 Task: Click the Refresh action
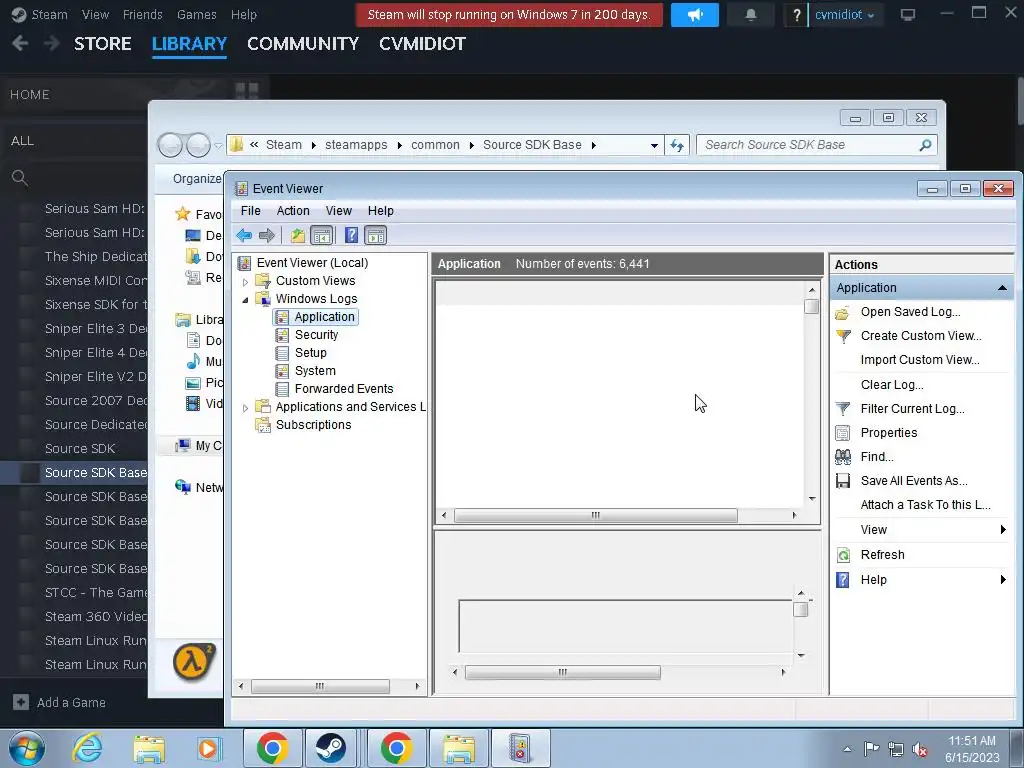pyautogui.click(x=882, y=554)
